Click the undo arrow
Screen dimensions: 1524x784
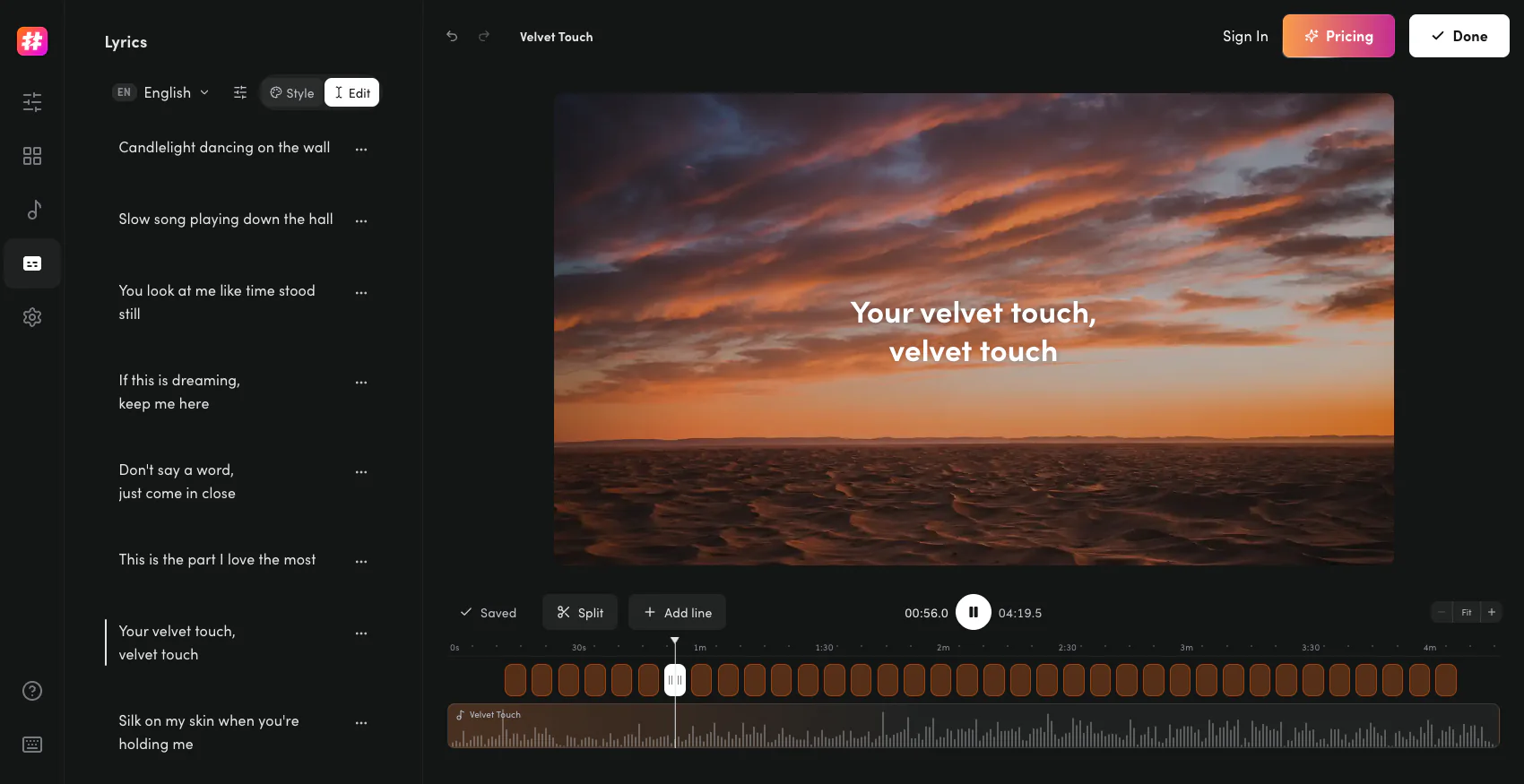pyautogui.click(x=452, y=37)
